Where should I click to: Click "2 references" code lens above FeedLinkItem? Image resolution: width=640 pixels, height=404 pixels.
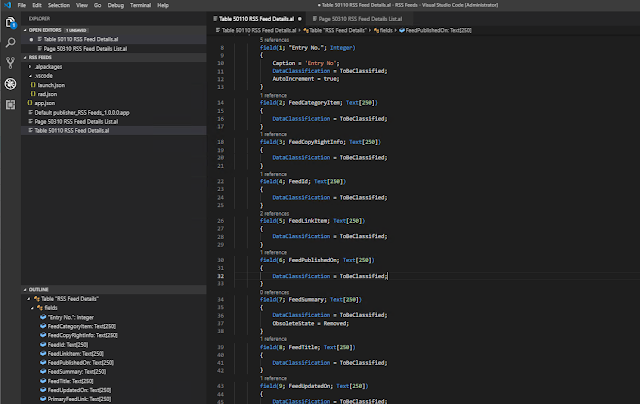(x=274, y=213)
